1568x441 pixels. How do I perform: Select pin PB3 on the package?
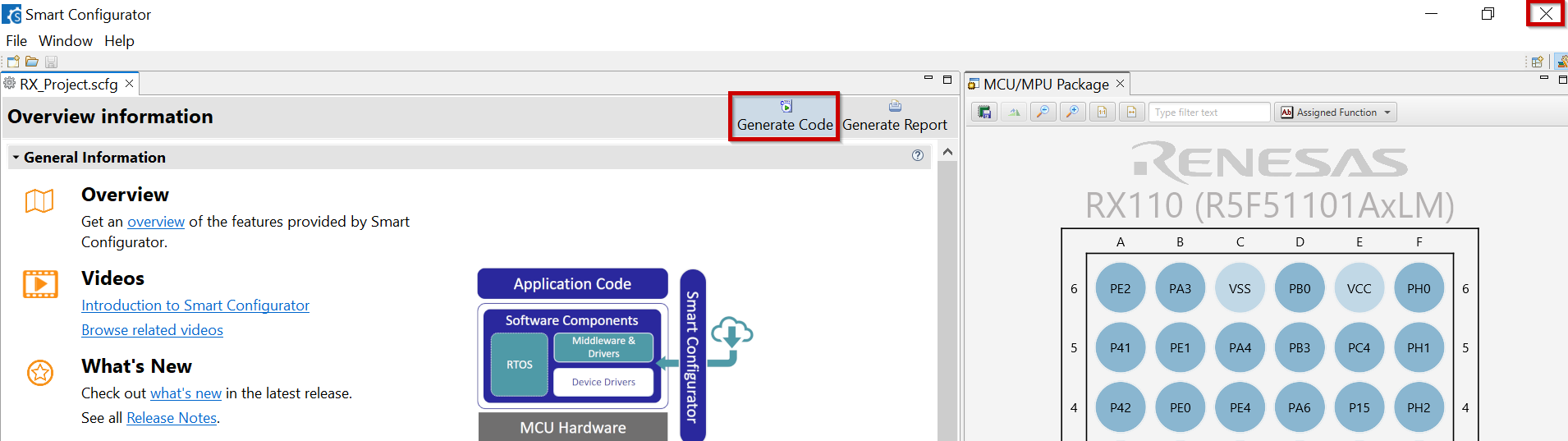(x=1300, y=347)
